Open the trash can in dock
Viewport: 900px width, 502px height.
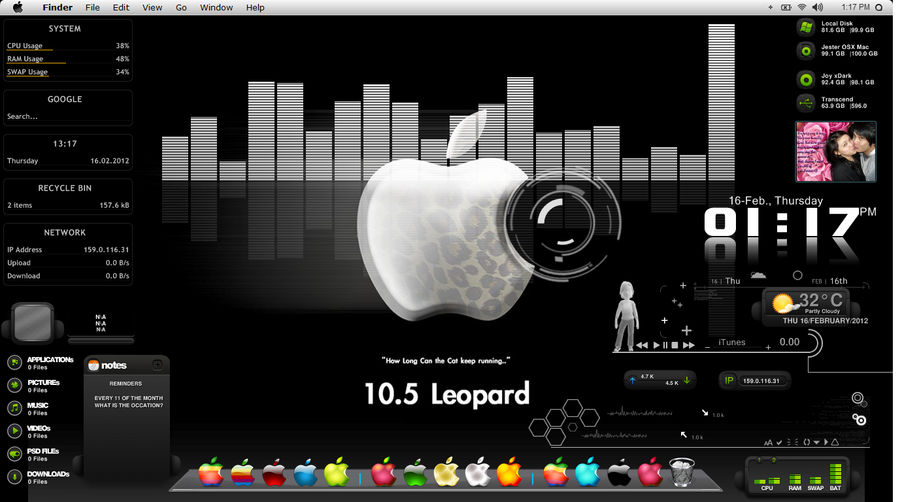point(682,473)
